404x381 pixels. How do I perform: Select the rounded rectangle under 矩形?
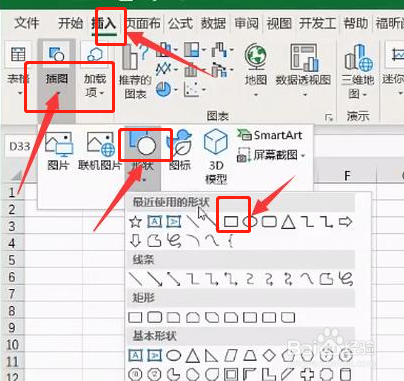pos(154,317)
